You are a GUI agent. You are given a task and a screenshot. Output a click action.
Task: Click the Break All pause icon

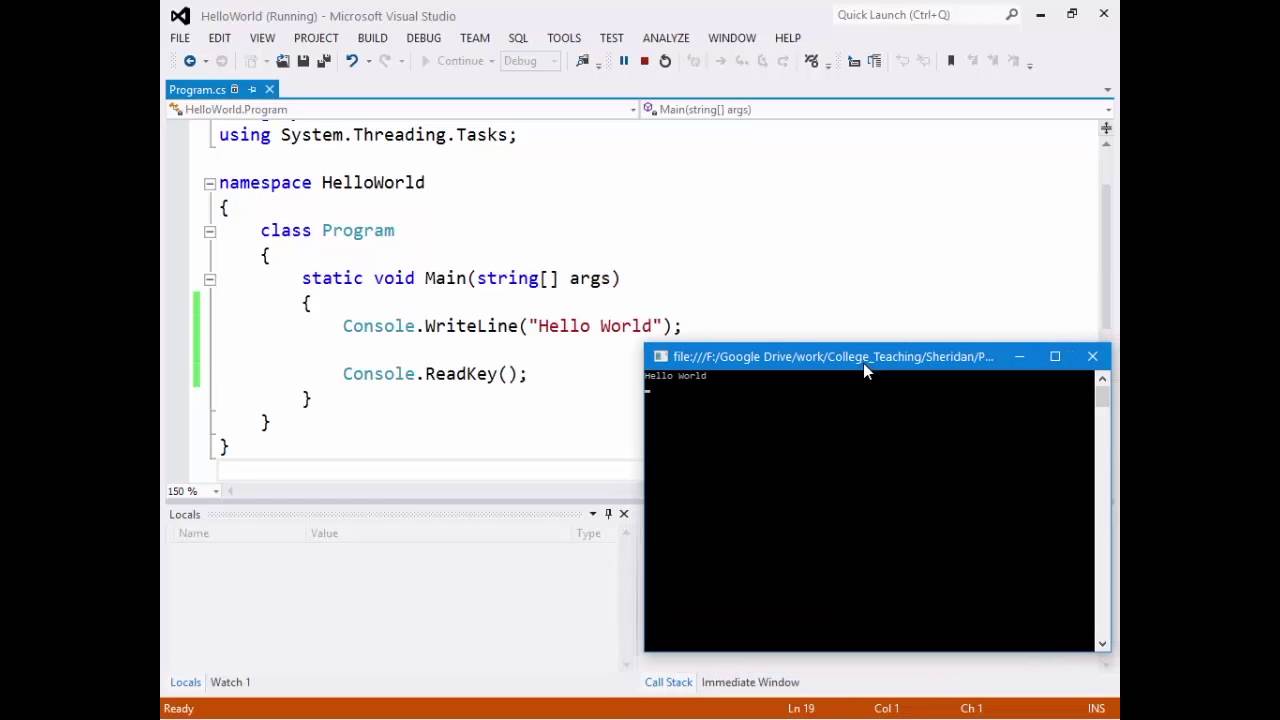point(623,61)
